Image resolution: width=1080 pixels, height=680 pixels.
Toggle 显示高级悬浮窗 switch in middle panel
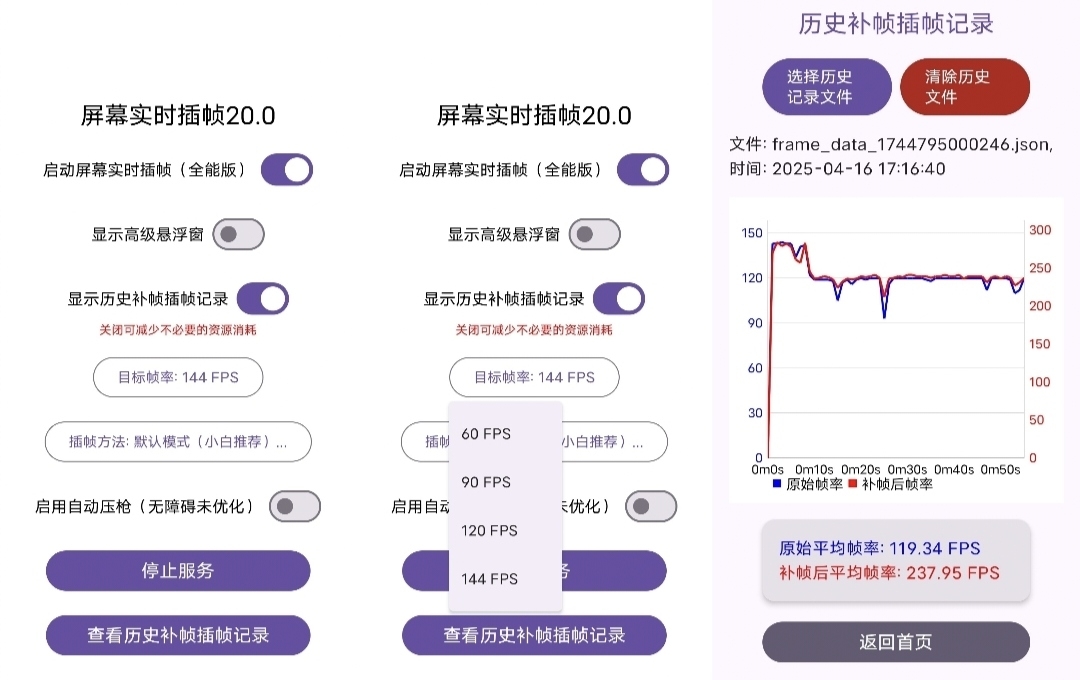[x=594, y=234]
